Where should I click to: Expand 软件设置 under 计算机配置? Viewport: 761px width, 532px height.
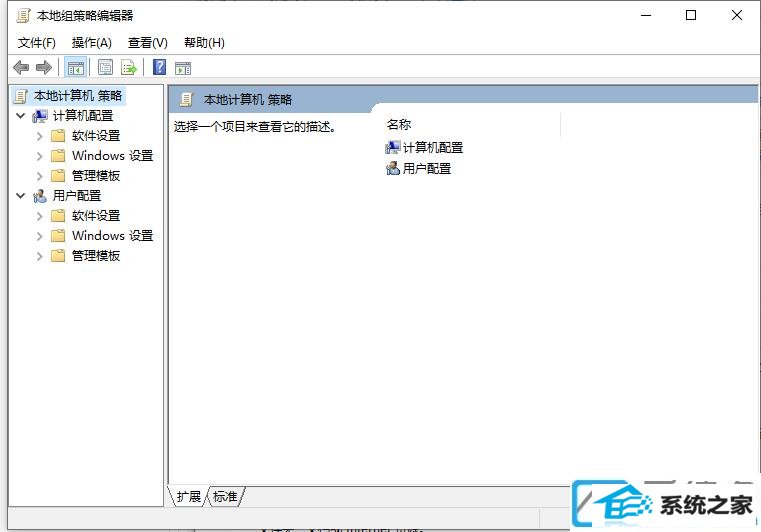[x=40, y=136]
